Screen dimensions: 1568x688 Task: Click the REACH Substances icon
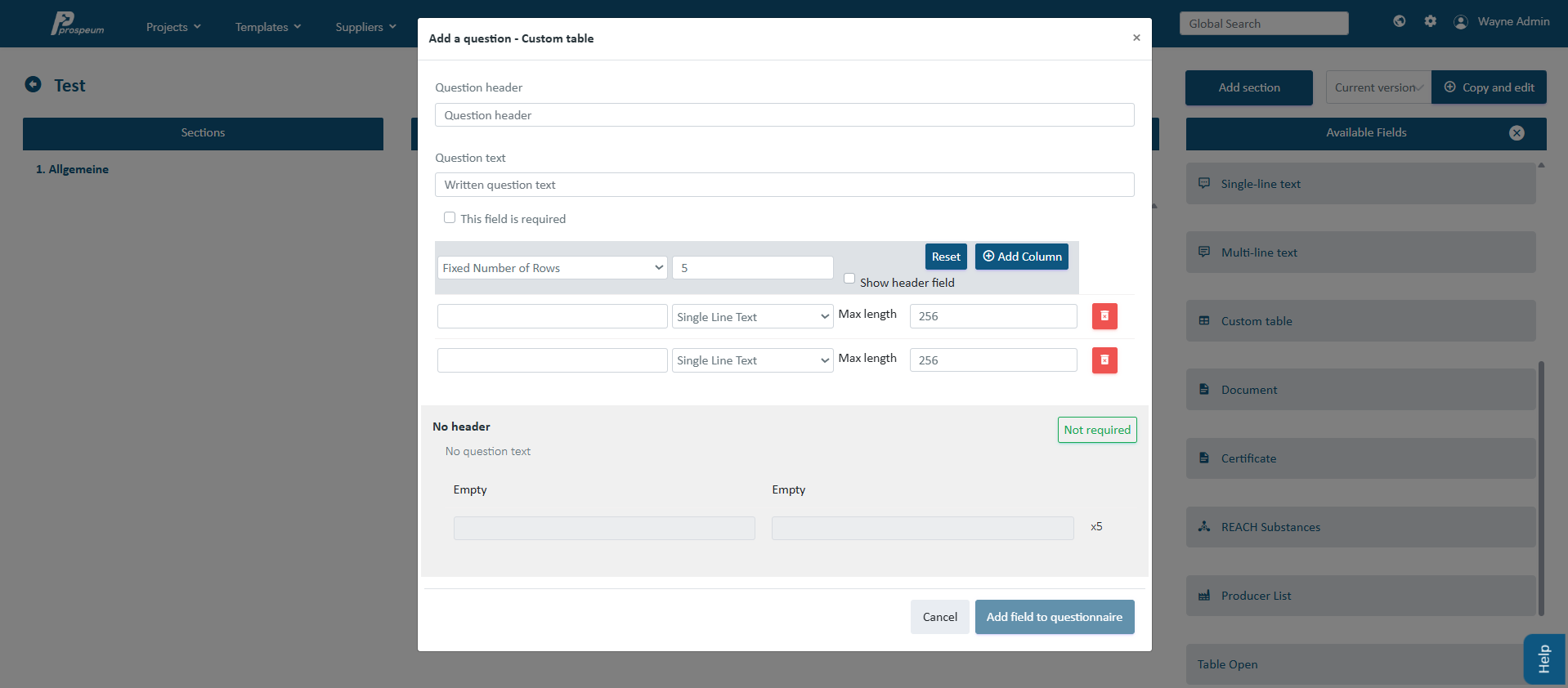[1204, 526]
